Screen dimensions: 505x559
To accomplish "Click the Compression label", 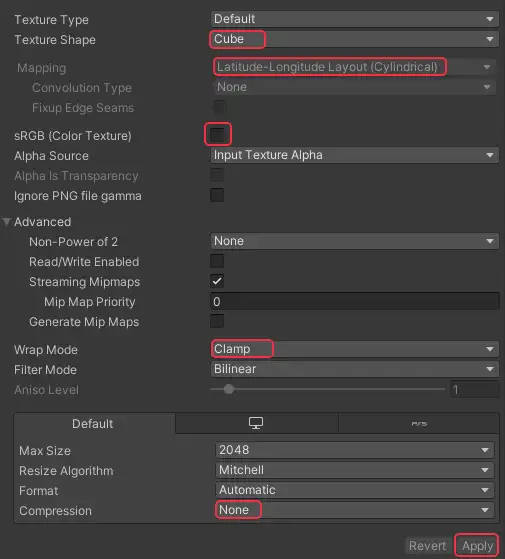I will coord(55,511).
